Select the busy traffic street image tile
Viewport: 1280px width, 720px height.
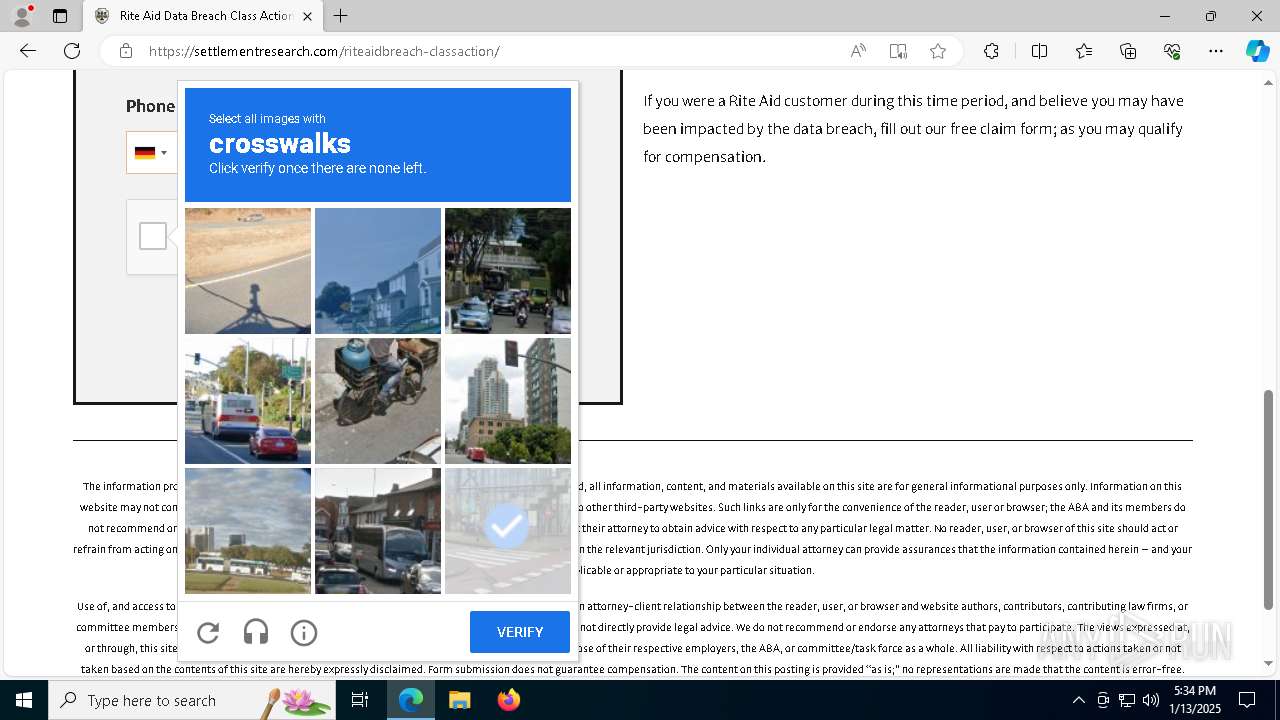click(x=508, y=271)
